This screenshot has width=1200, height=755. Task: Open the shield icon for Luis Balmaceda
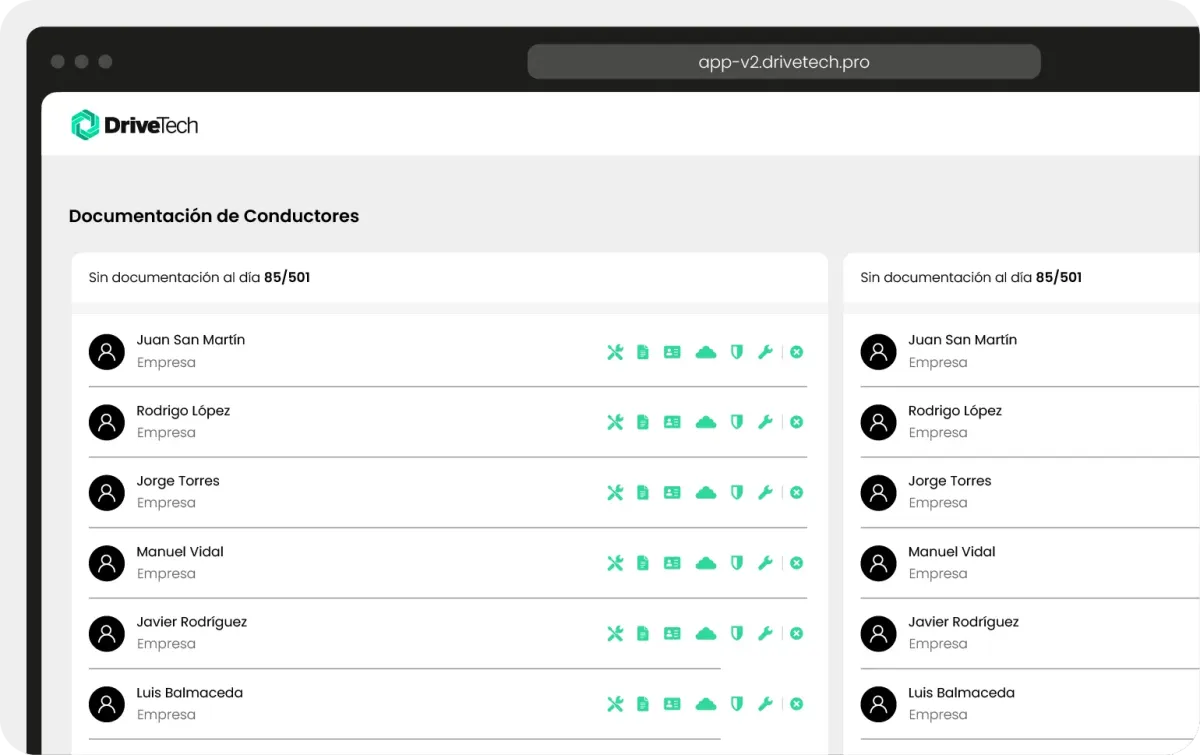(737, 704)
